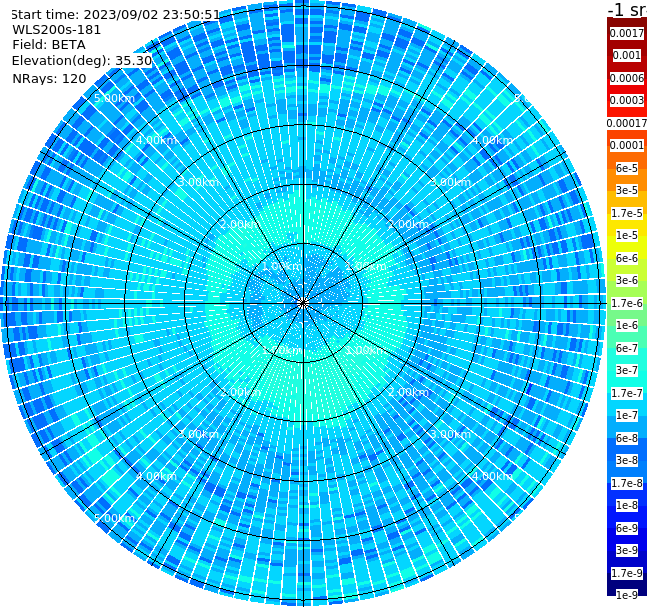647x607 pixels.
Task: Pick the colorbar value '1.7e-9'
Action: click(627, 573)
